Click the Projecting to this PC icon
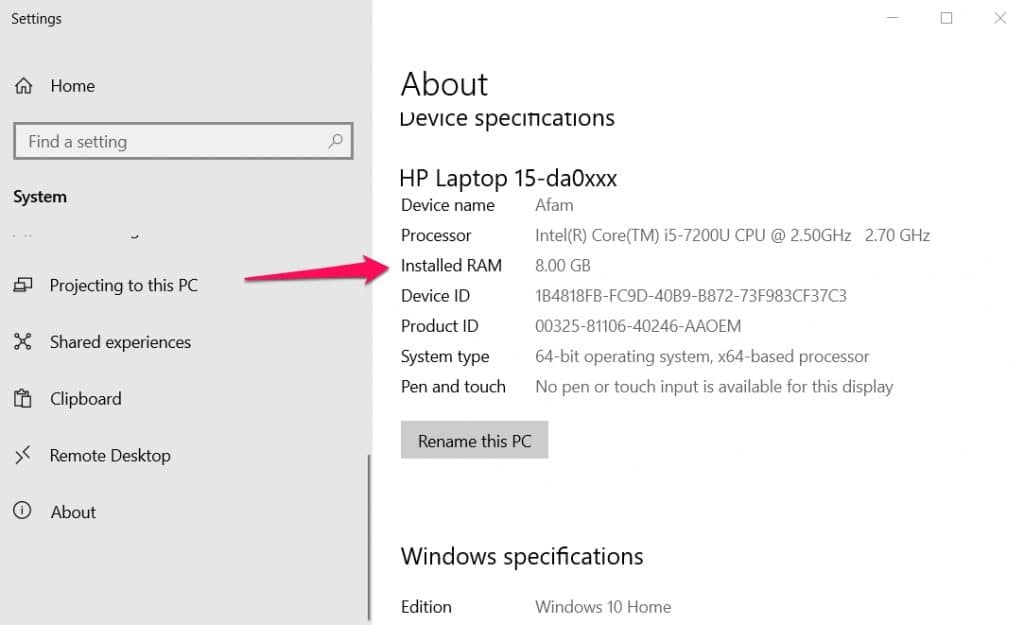 [23, 285]
